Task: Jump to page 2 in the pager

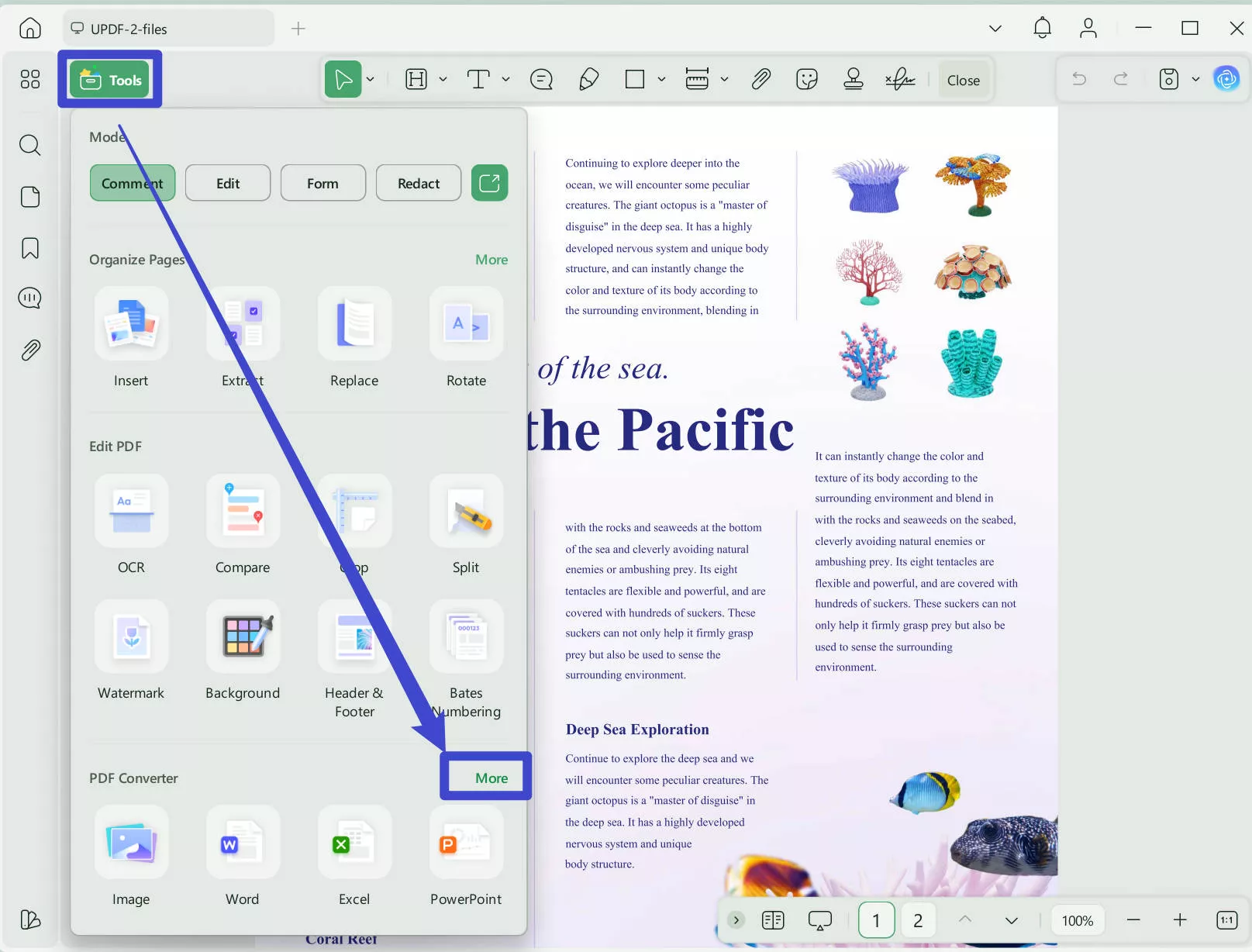Action: (918, 920)
